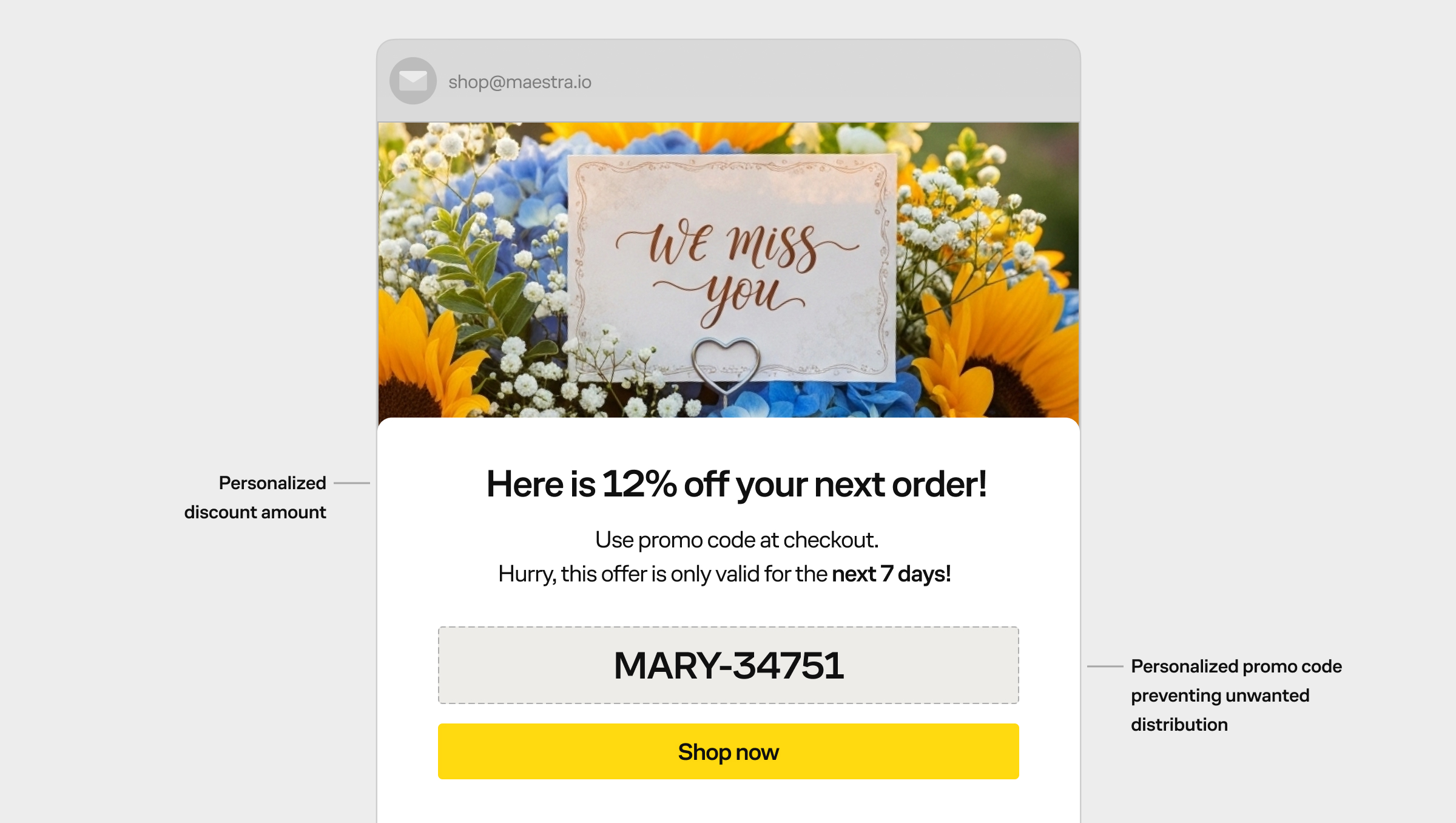Click the "Use promo code at checkout" text
The width and height of the screenshot is (1456, 823).
point(736,540)
